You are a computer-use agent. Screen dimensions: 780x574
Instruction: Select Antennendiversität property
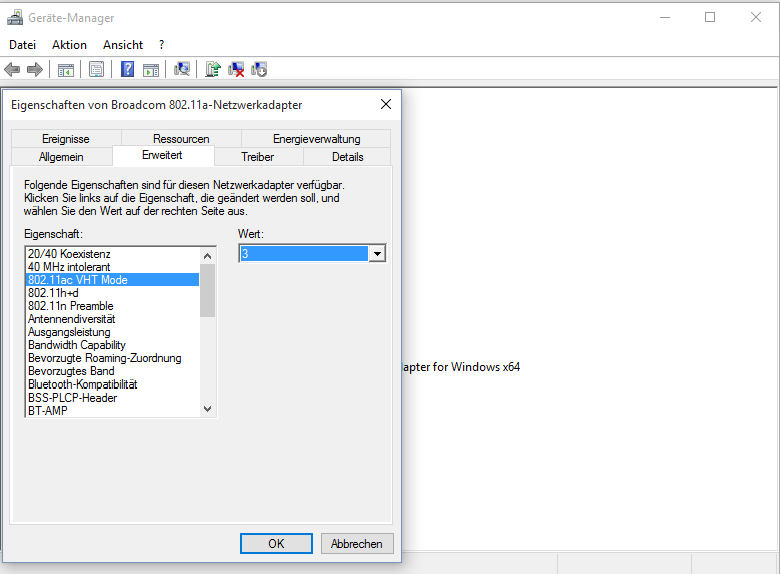click(112, 319)
